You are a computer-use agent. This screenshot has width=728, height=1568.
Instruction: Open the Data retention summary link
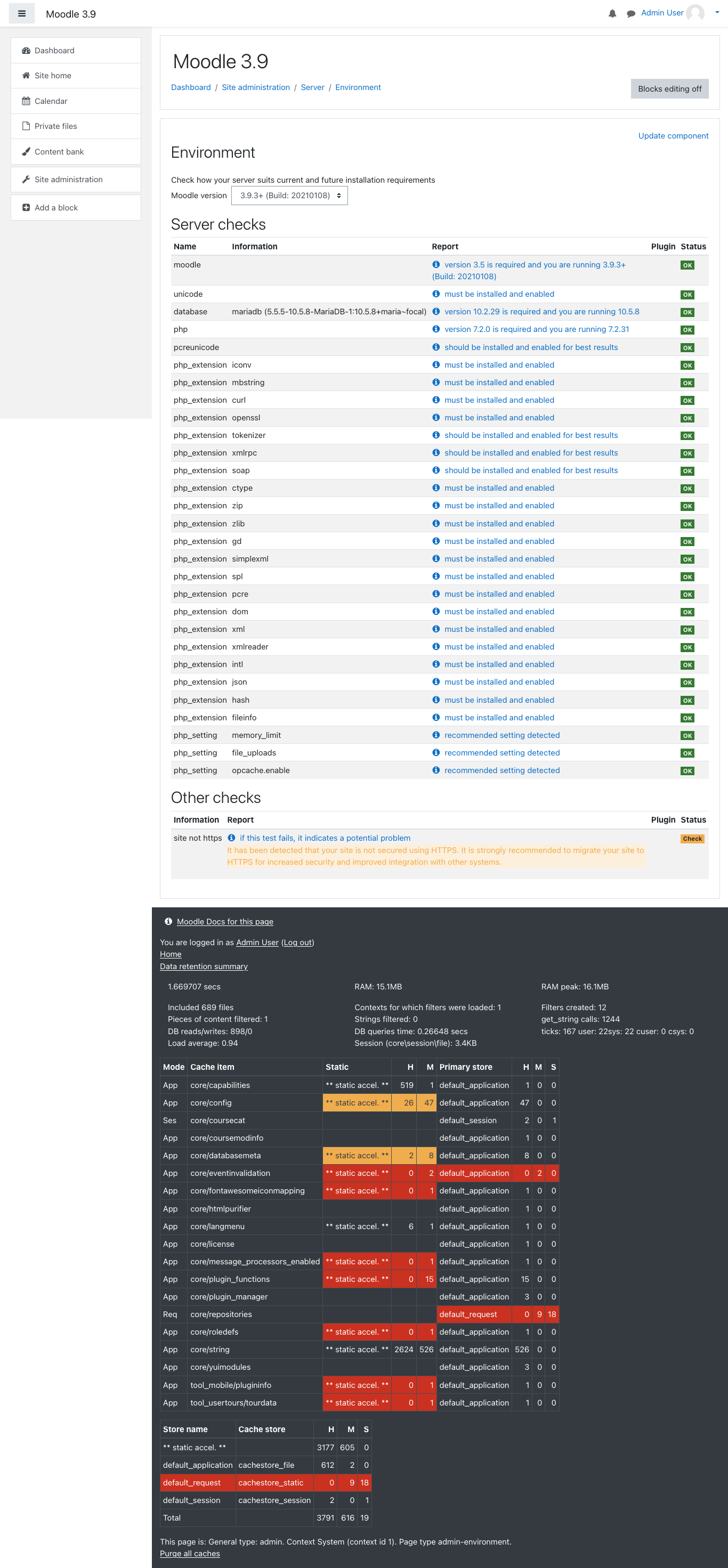(x=204, y=966)
